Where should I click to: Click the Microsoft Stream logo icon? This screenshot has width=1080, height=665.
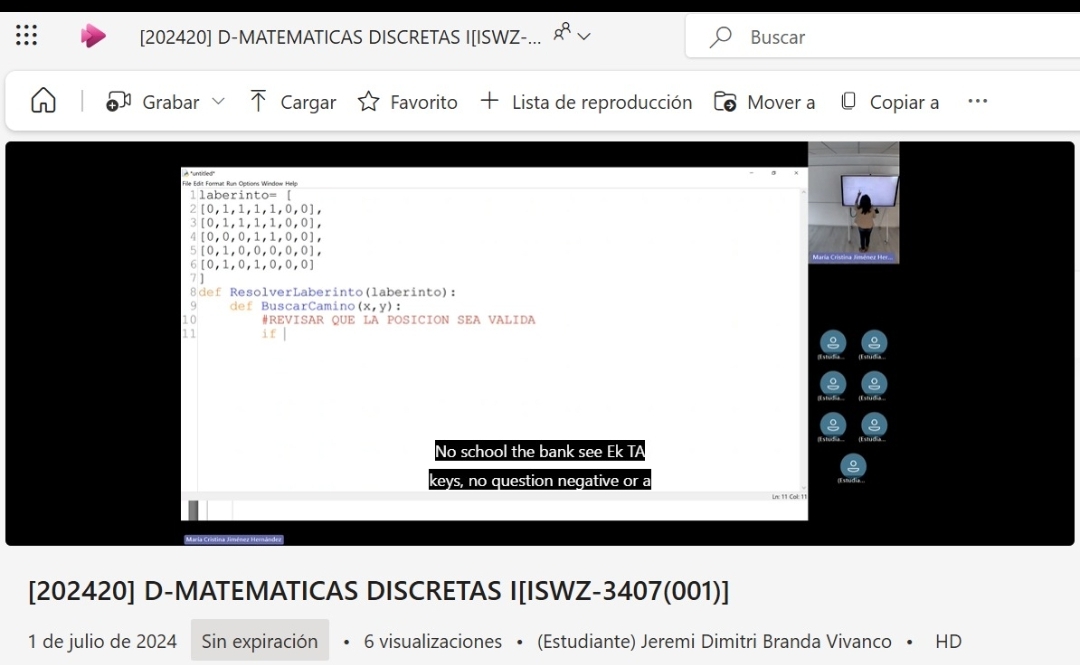tap(93, 36)
